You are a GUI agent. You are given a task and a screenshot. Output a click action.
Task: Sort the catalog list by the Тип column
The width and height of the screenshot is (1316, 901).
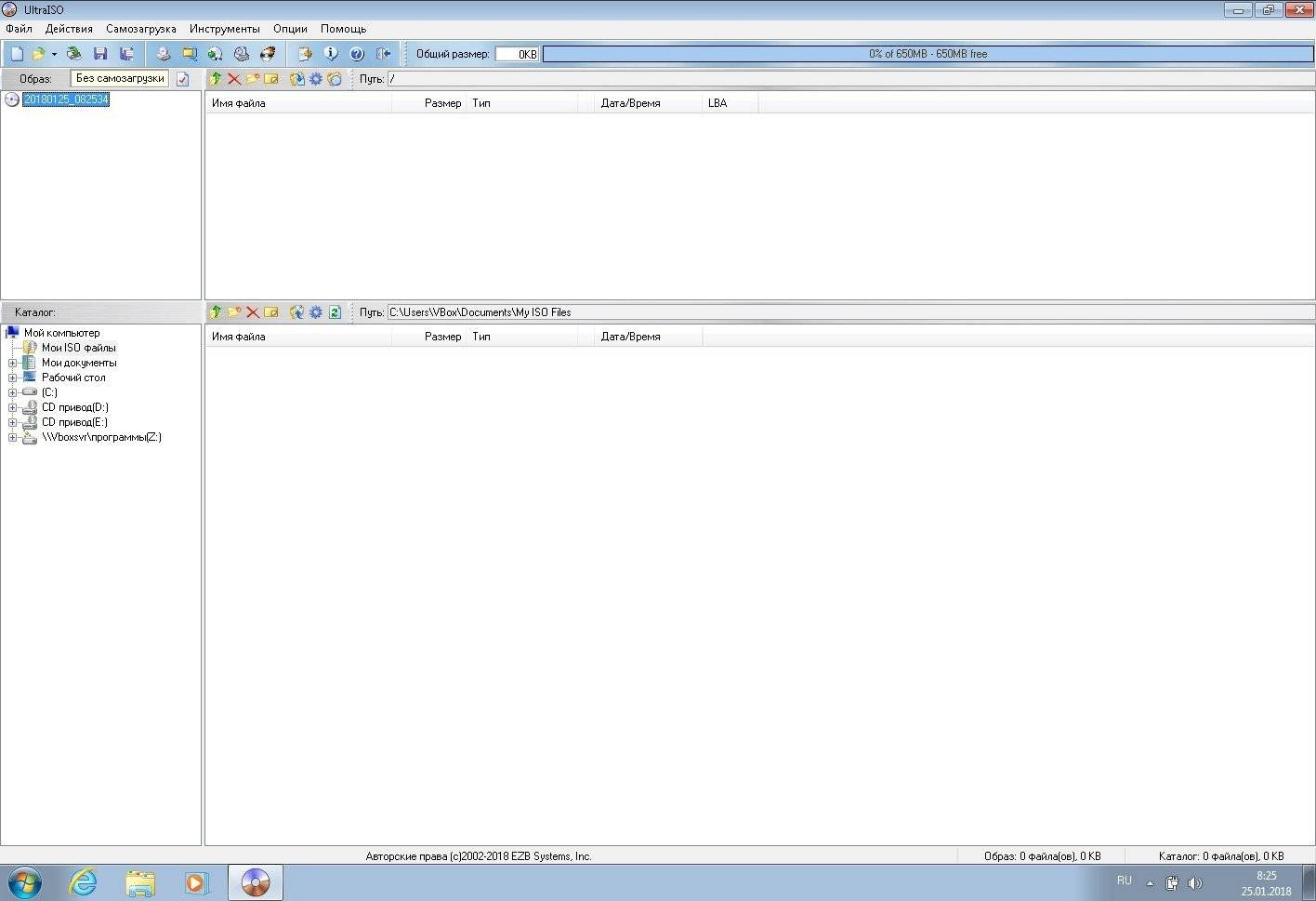[x=521, y=337]
